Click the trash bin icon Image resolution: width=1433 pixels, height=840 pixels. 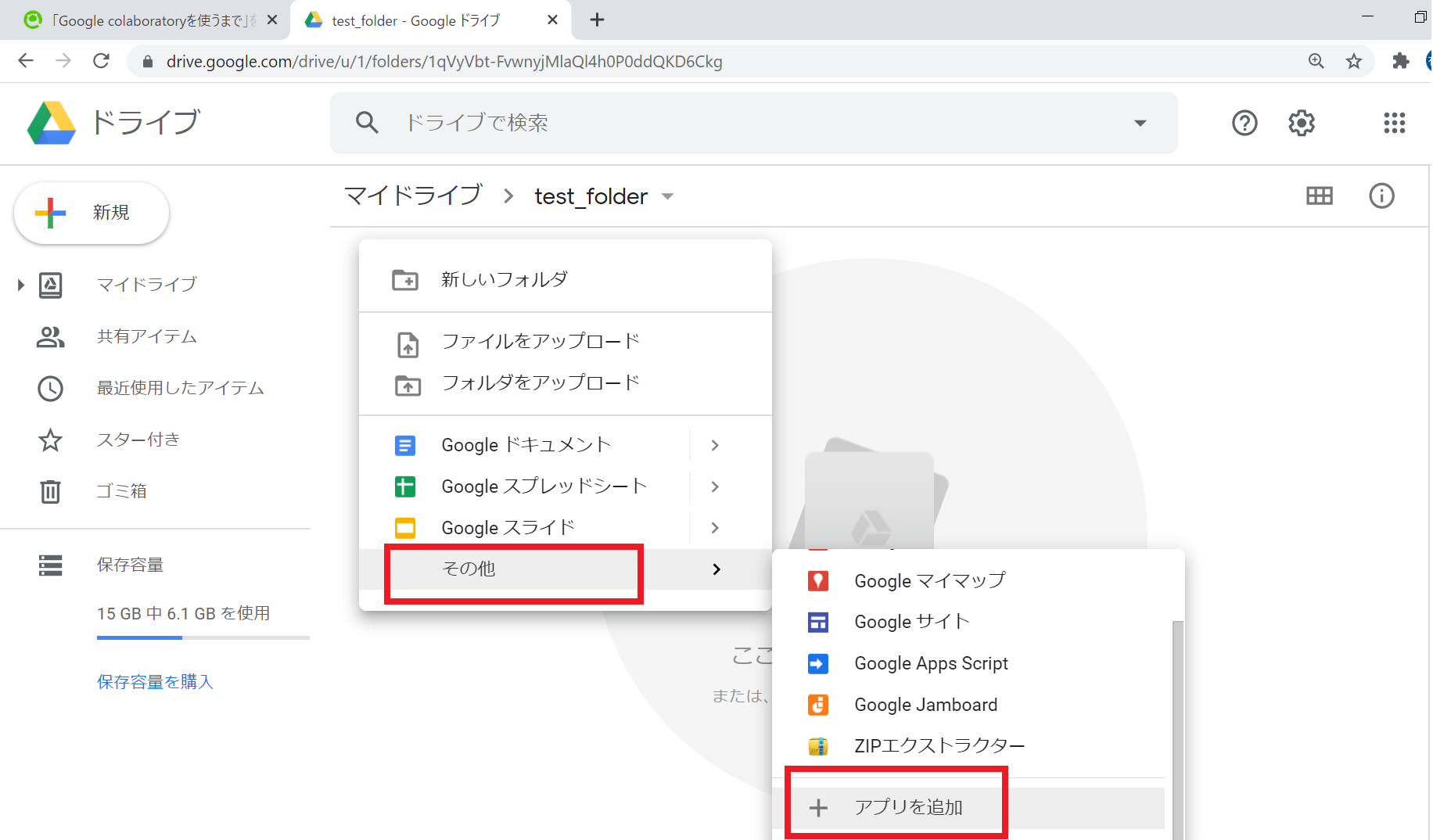51,491
